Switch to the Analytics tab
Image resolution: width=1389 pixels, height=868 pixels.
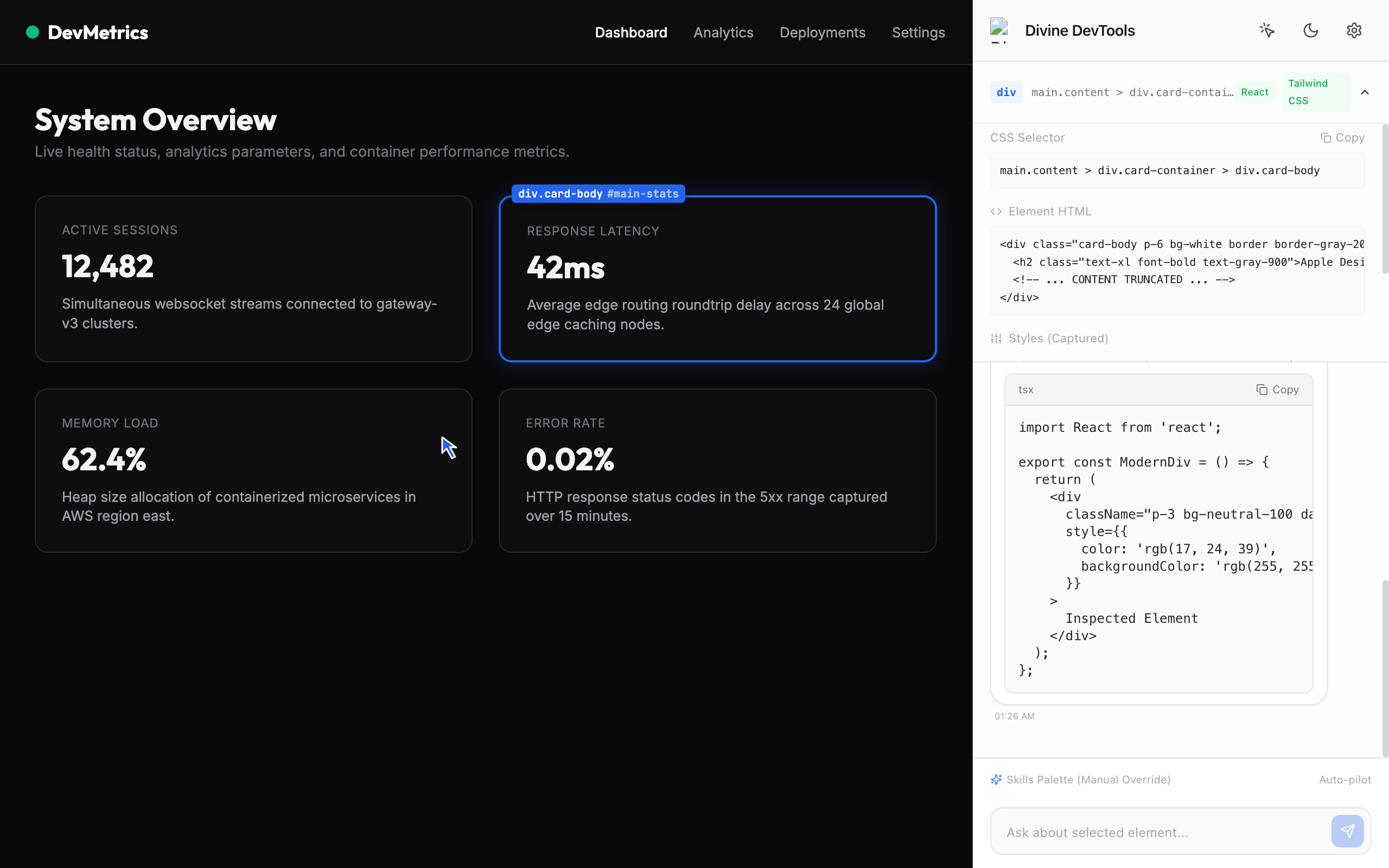[723, 33]
